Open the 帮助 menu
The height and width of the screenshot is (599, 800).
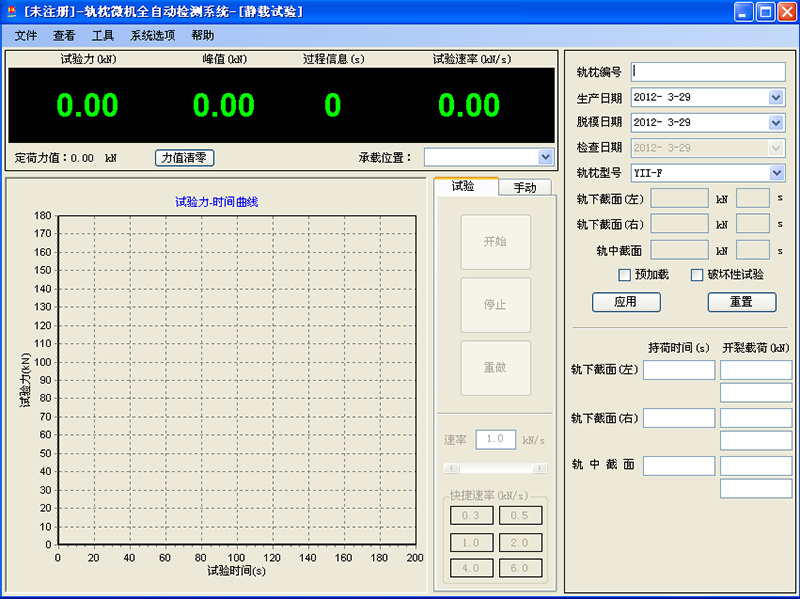(x=203, y=35)
